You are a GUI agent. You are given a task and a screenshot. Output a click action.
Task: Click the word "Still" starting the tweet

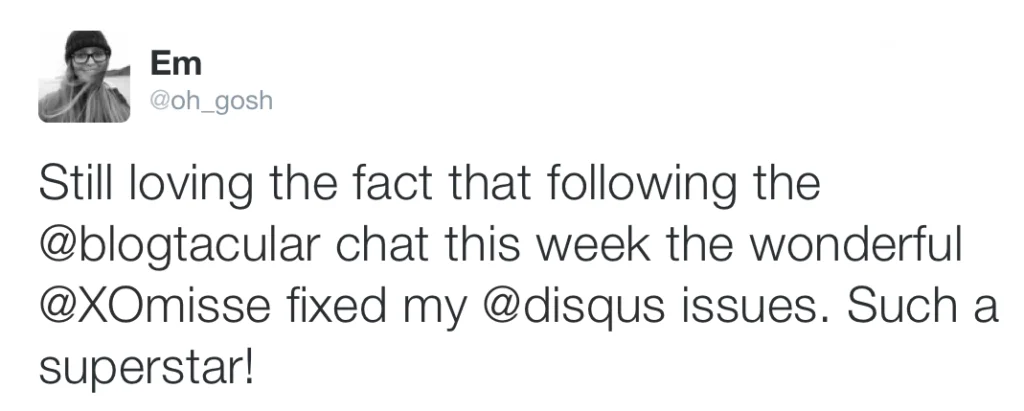tap(74, 186)
